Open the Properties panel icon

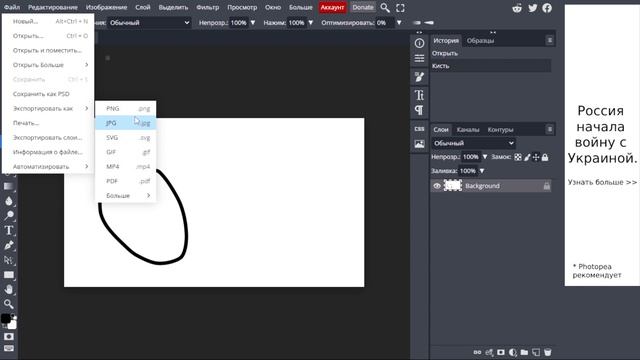pyautogui.click(x=419, y=58)
